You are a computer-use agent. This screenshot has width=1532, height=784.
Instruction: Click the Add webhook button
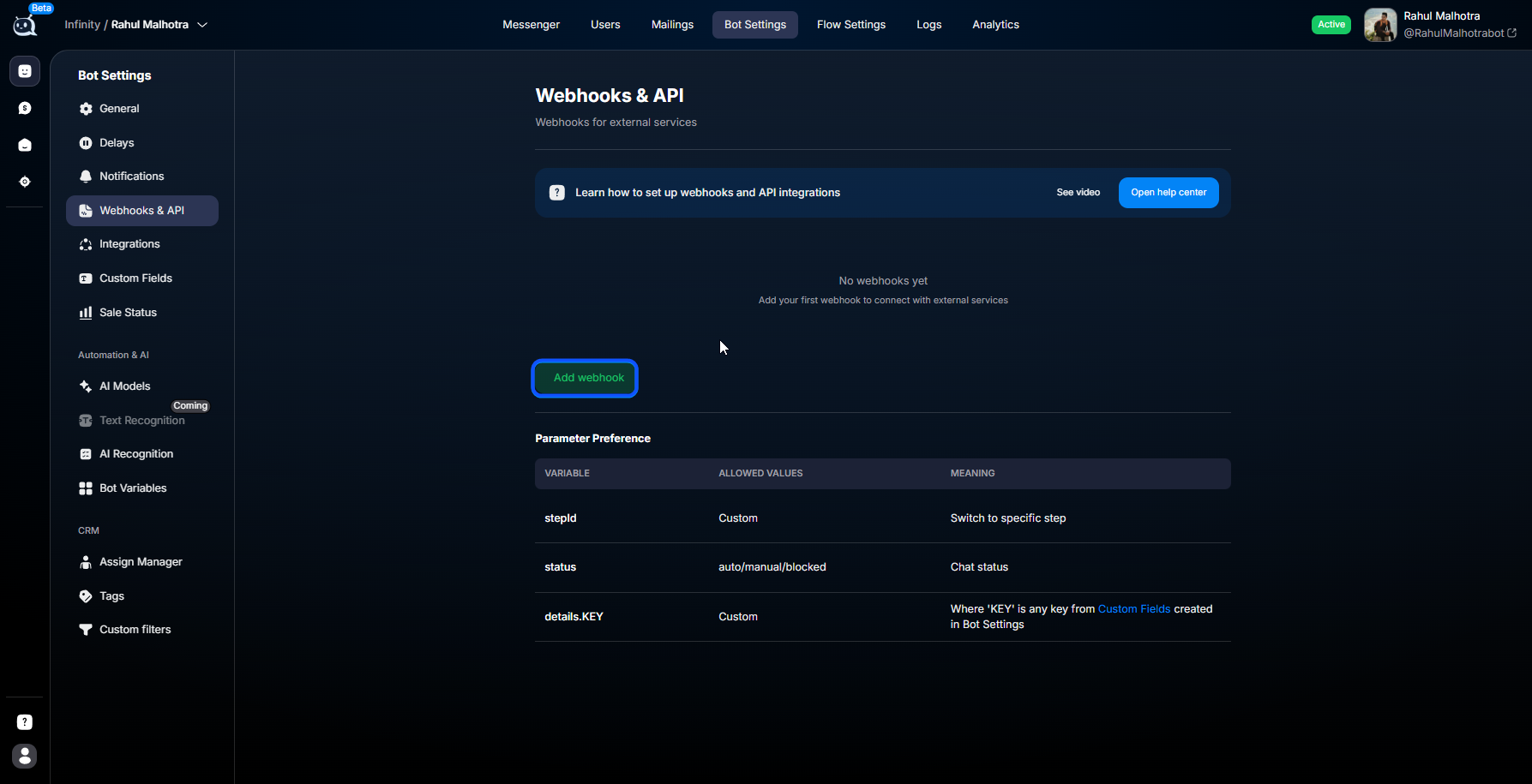(585, 378)
